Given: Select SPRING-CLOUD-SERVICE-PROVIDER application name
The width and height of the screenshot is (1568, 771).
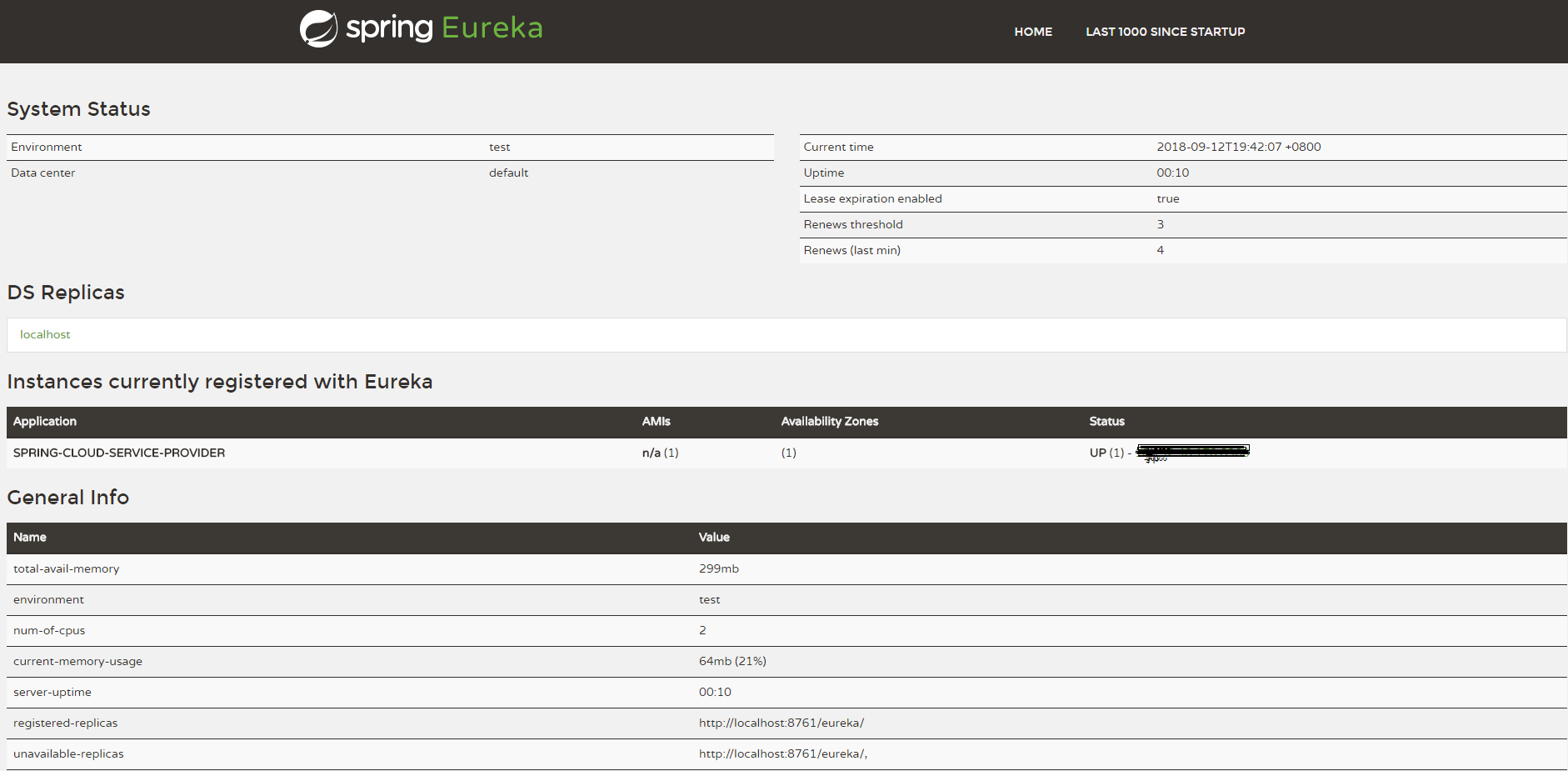Looking at the screenshot, I should pos(119,453).
